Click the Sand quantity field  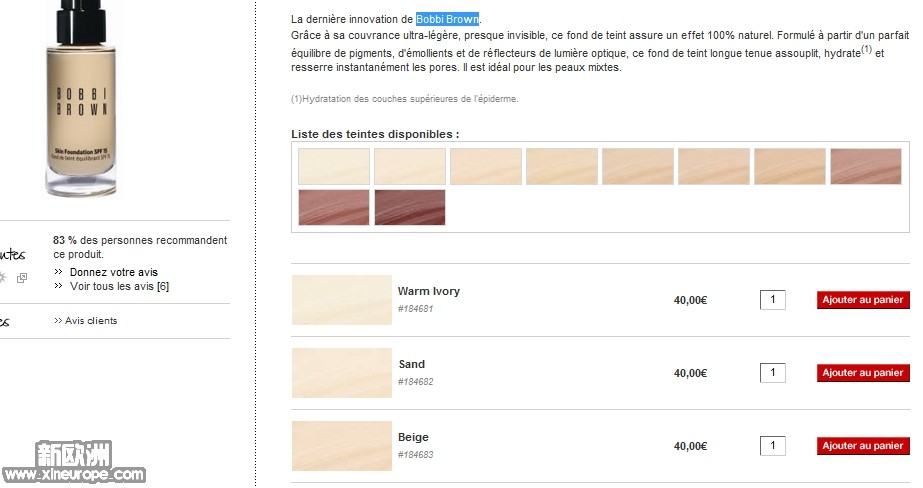click(773, 373)
